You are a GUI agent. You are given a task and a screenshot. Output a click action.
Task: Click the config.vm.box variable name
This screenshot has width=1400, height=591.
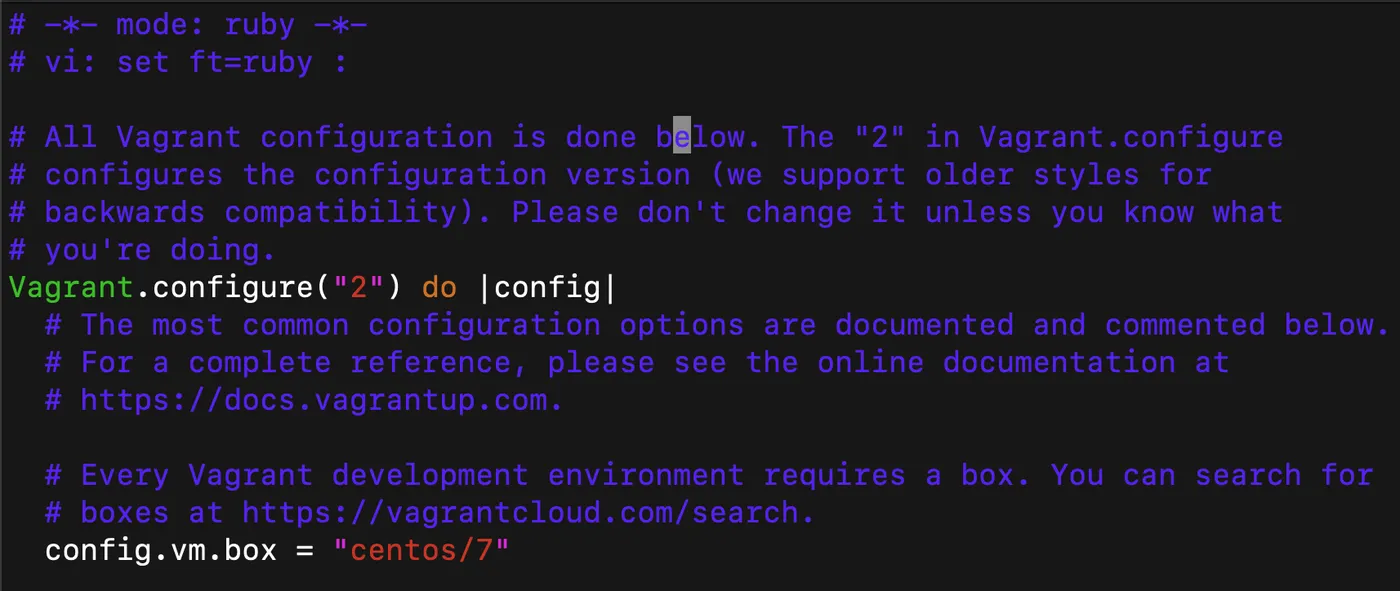pyautogui.click(x=161, y=550)
